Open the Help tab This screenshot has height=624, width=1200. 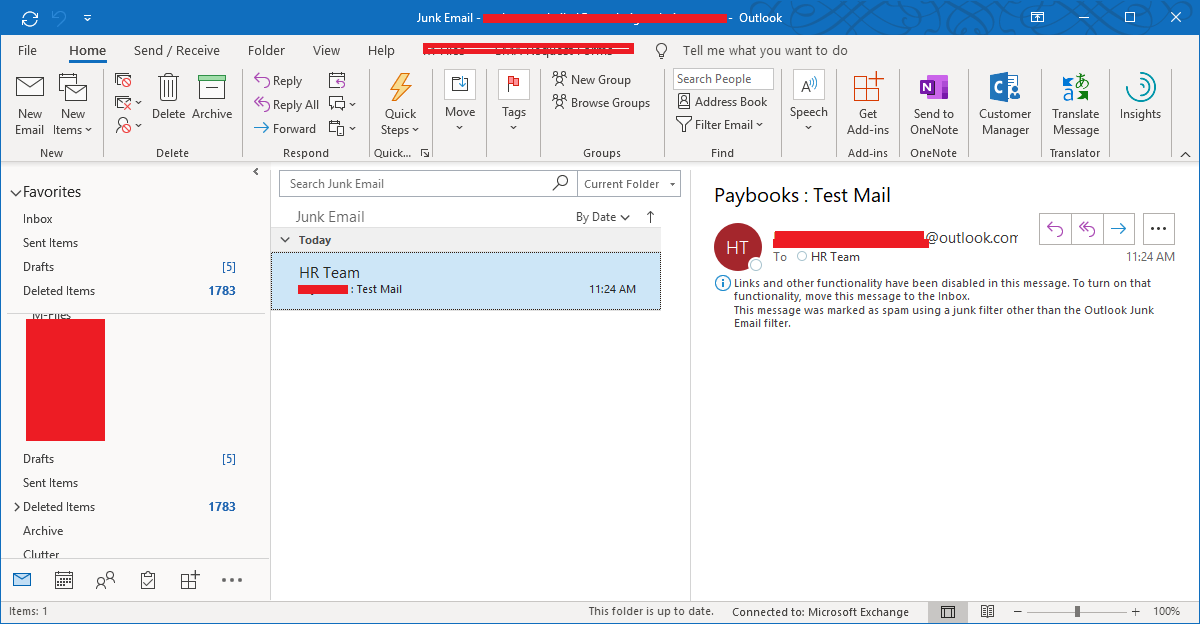click(381, 50)
